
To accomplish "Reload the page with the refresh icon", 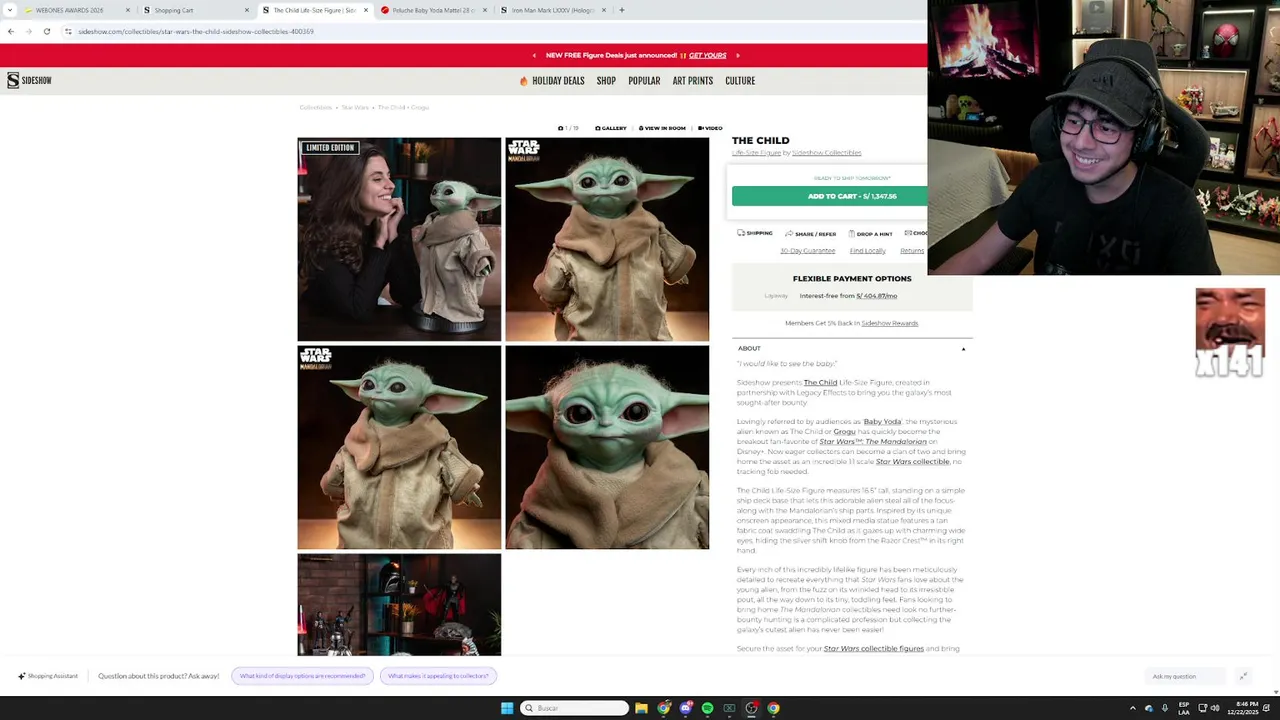I will [x=46, y=31].
